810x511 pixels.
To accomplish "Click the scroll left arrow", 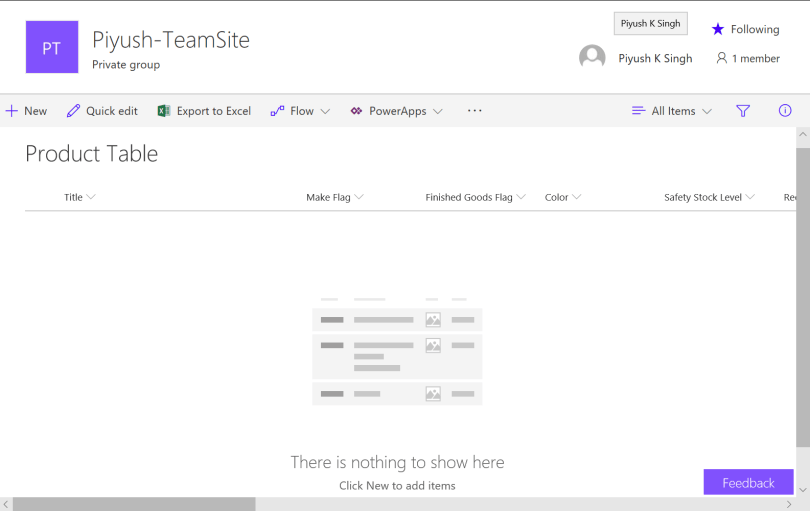I will (6, 504).
